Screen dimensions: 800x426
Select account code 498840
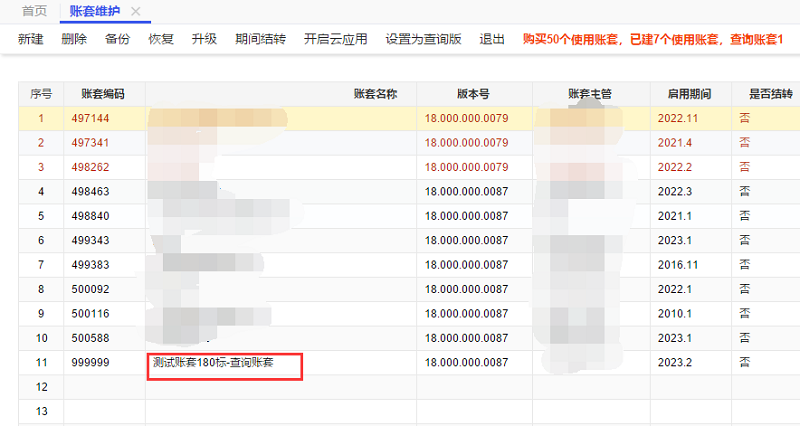click(x=90, y=216)
